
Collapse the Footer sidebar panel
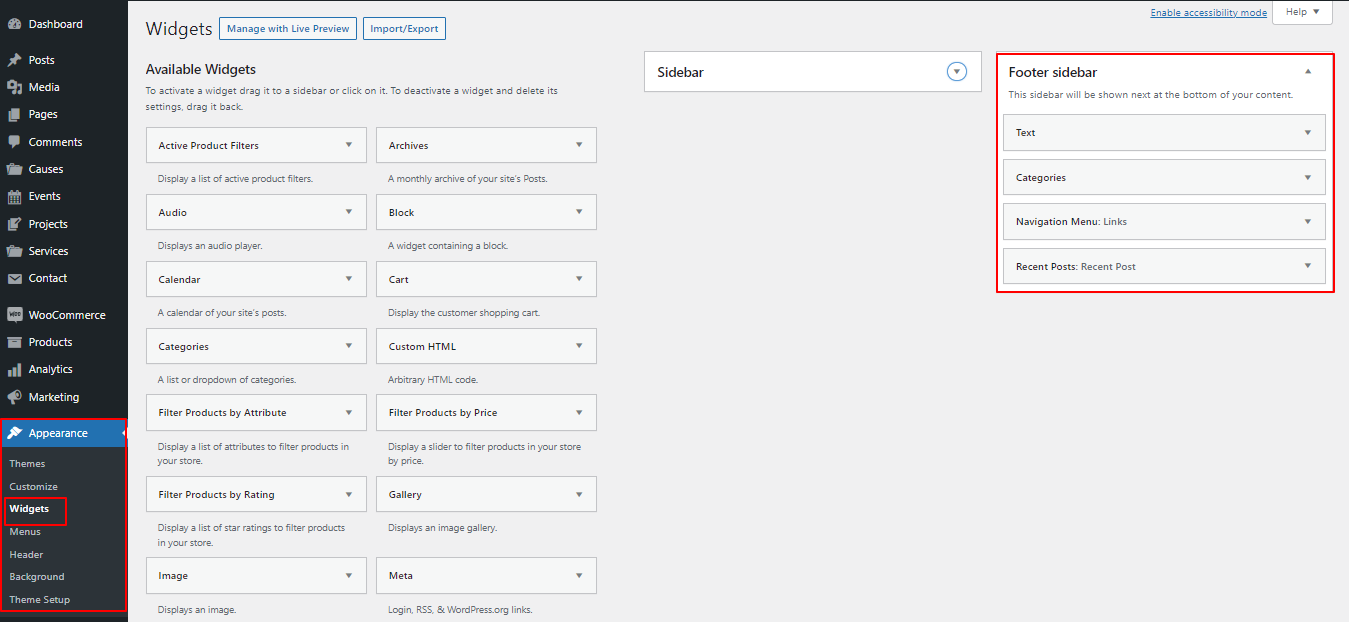coord(1307,72)
